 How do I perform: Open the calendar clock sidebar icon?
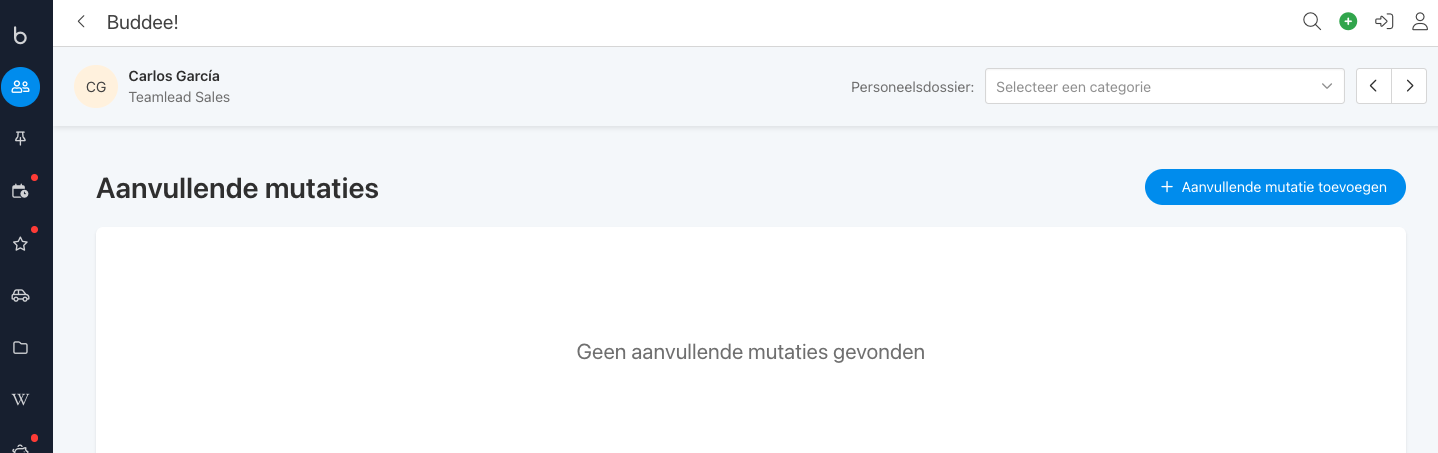click(x=20, y=191)
